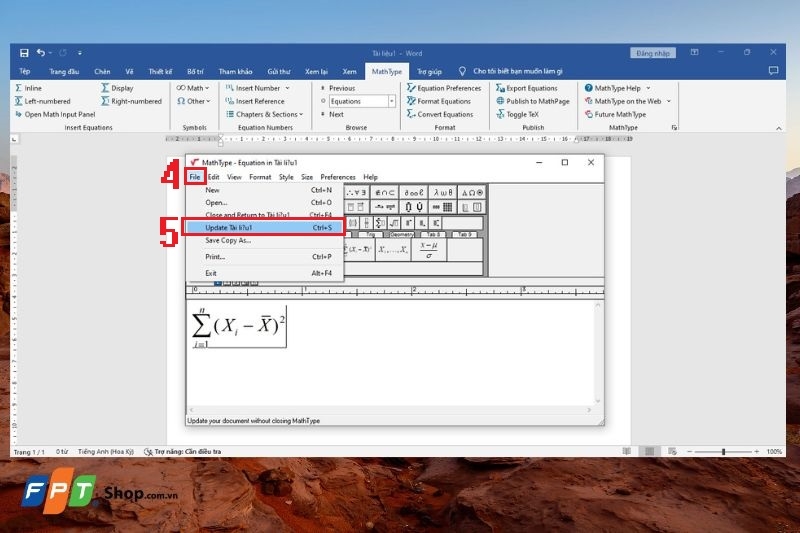
Task: Open the Tệp tab in Word
Action: point(24,71)
